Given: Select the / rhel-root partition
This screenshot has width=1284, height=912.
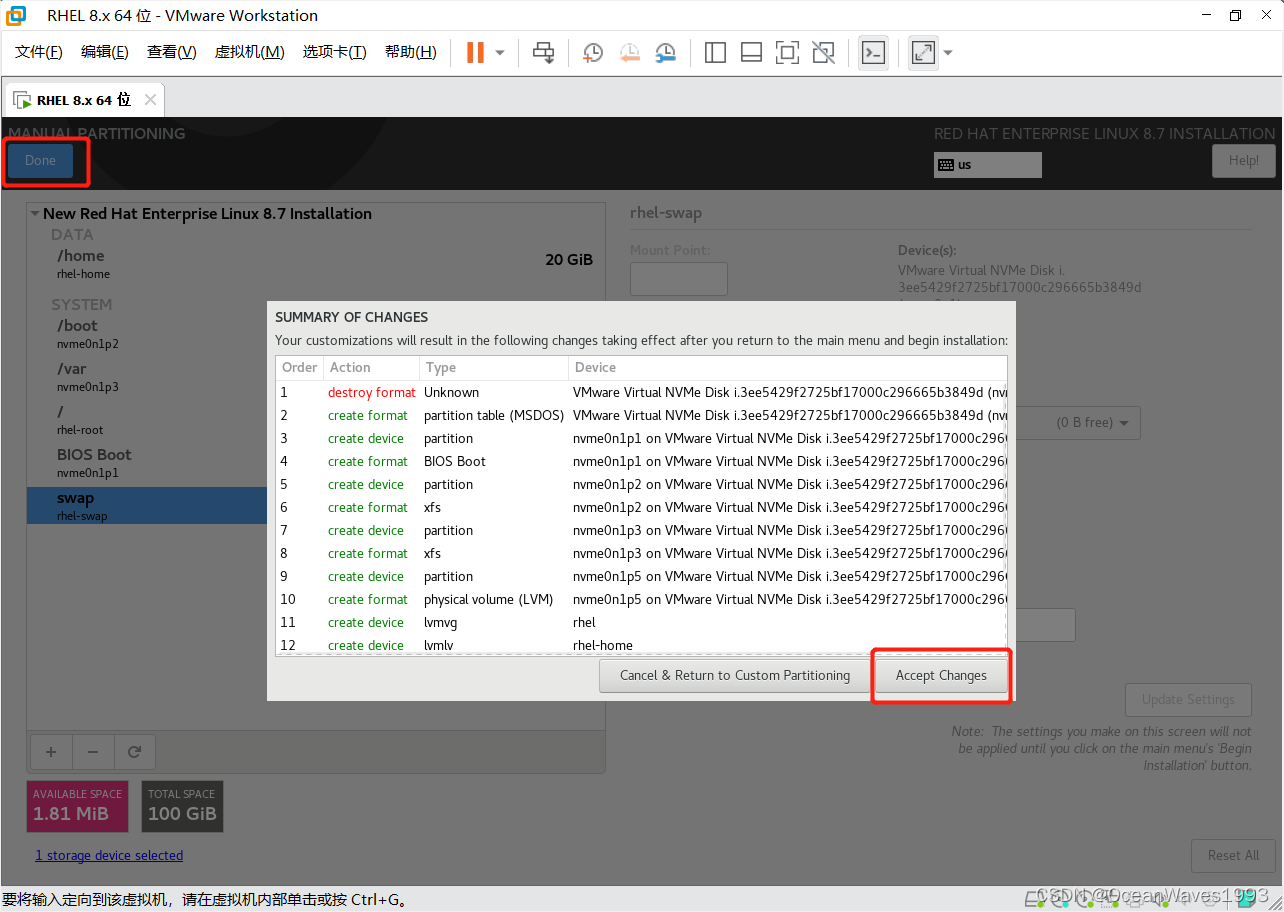Looking at the screenshot, I should coord(316,420).
